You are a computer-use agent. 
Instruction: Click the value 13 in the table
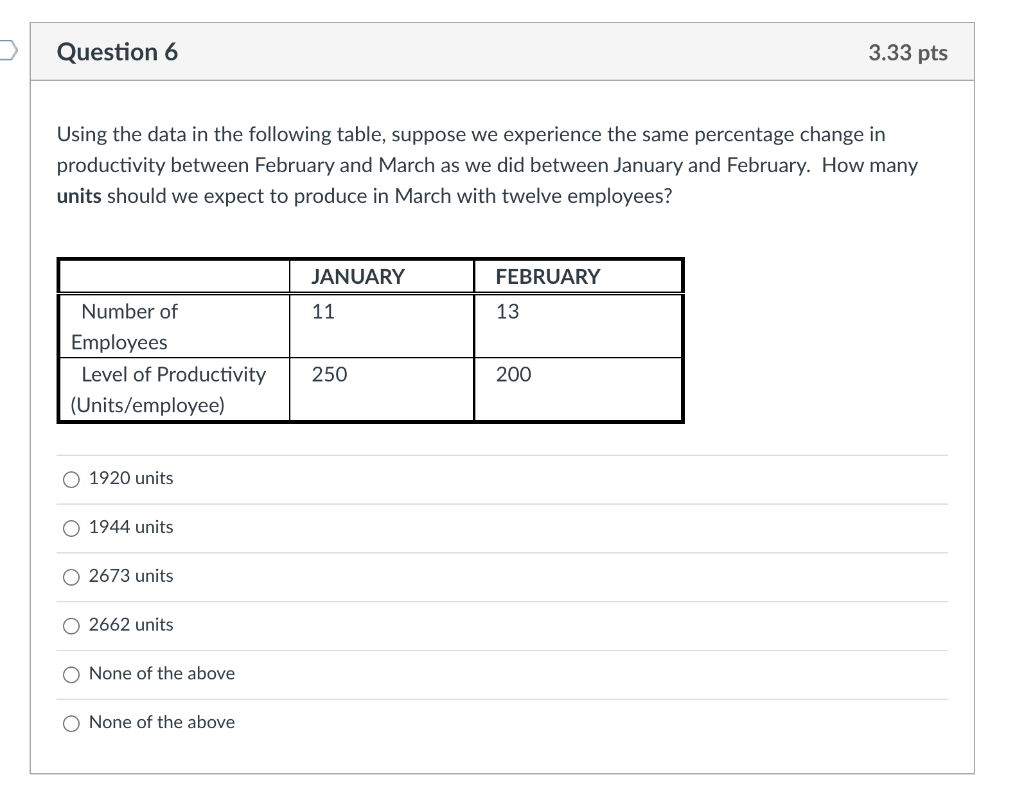coord(506,311)
